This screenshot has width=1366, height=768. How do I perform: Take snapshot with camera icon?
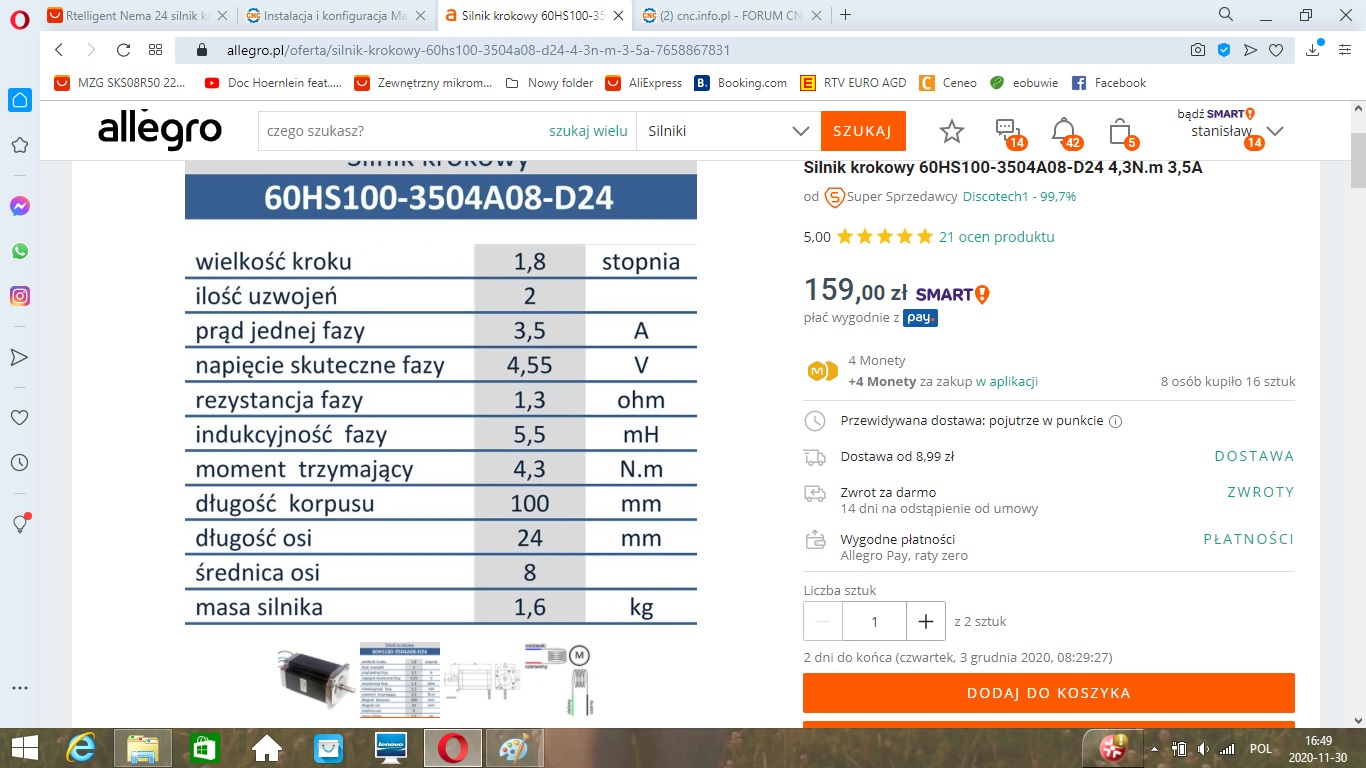click(x=1197, y=50)
